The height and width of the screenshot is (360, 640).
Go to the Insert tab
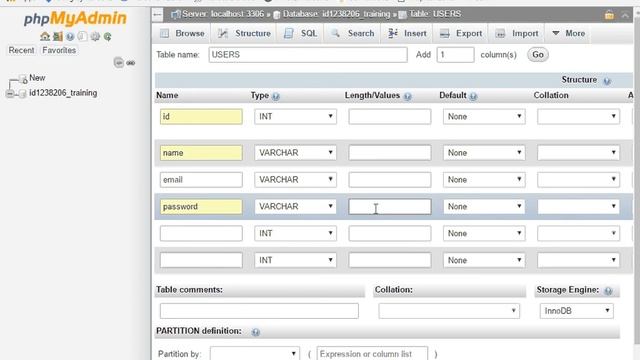pos(407,33)
